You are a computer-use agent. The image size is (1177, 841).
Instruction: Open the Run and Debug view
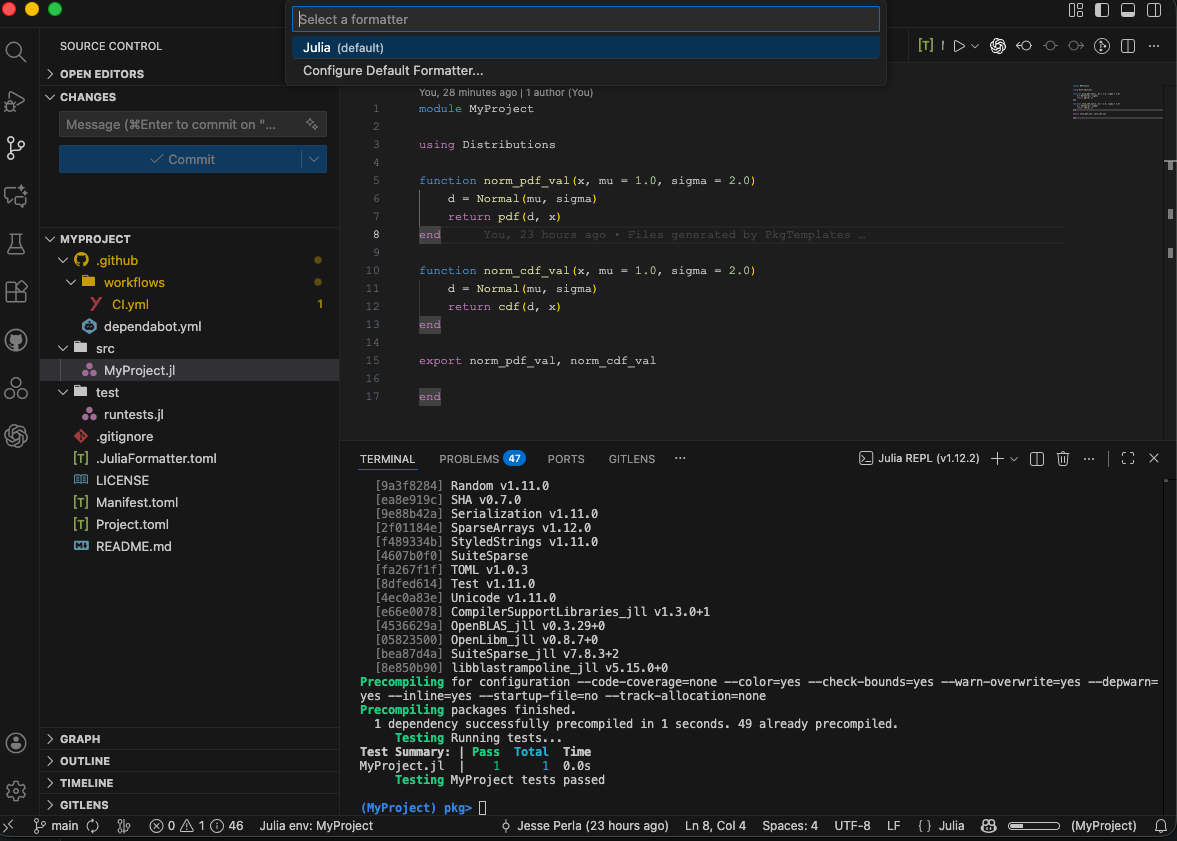pyautogui.click(x=16, y=101)
